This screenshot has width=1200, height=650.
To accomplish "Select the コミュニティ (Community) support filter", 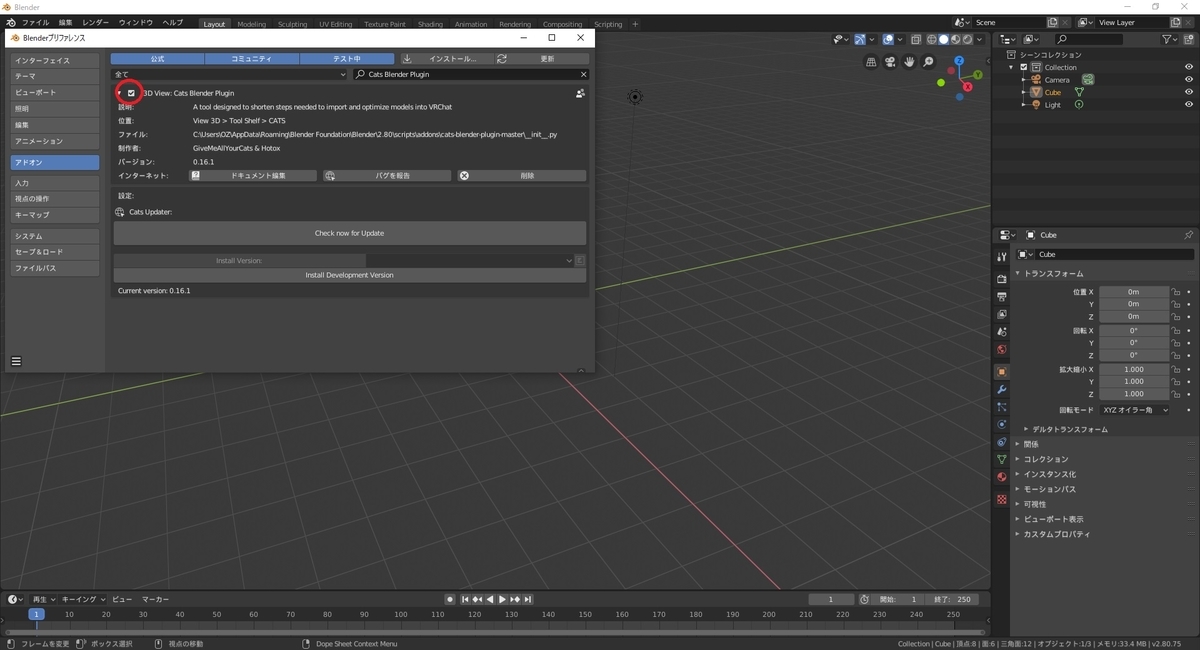I will click(x=251, y=59).
